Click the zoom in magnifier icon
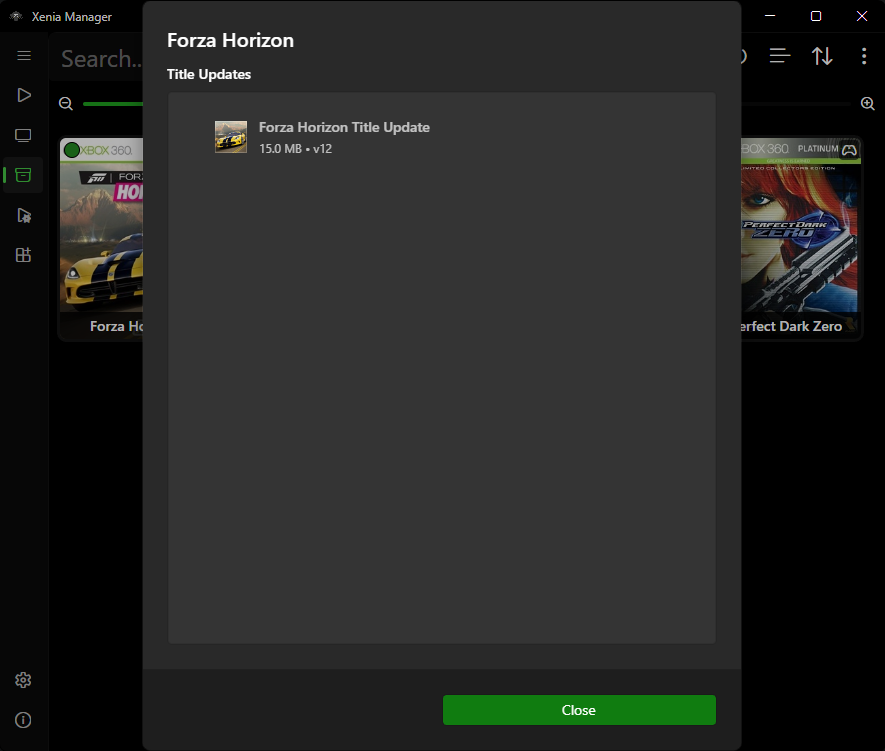The width and height of the screenshot is (885, 751). tap(868, 104)
